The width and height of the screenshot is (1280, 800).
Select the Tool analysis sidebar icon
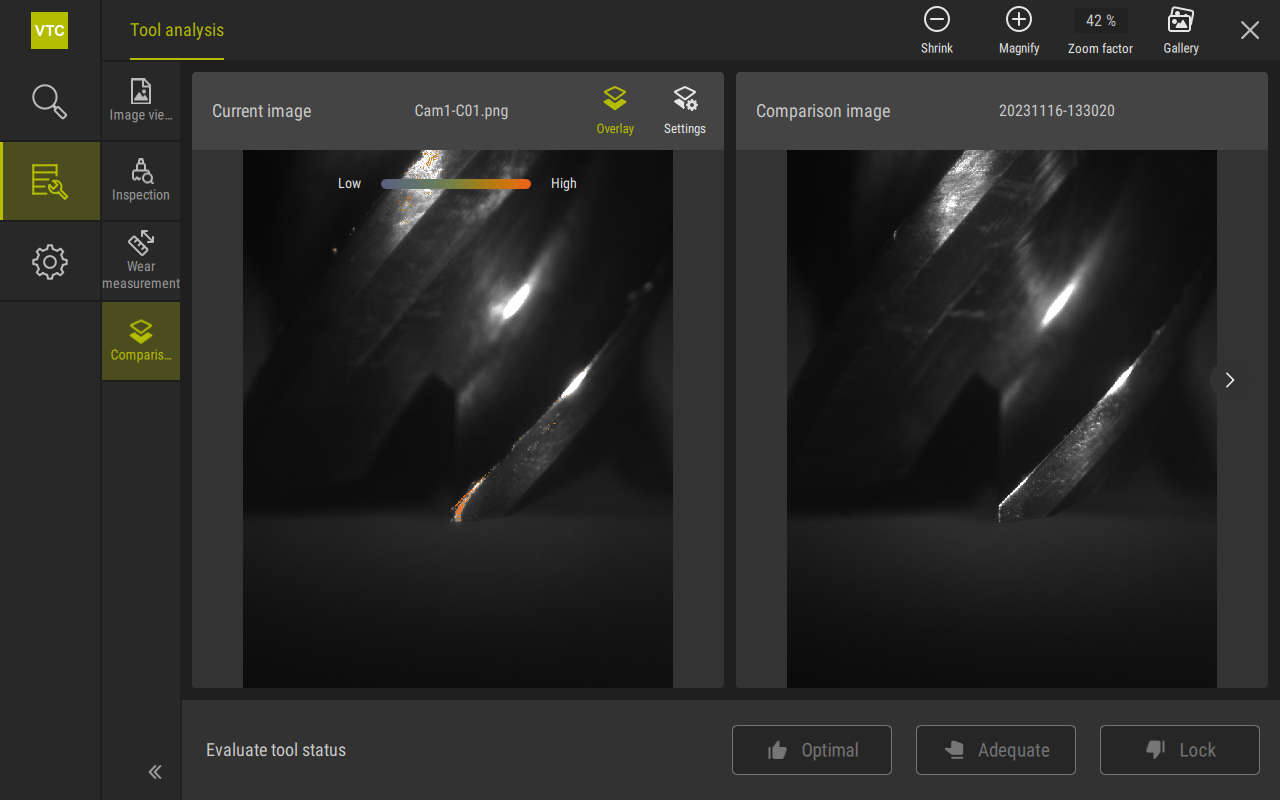click(x=49, y=181)
